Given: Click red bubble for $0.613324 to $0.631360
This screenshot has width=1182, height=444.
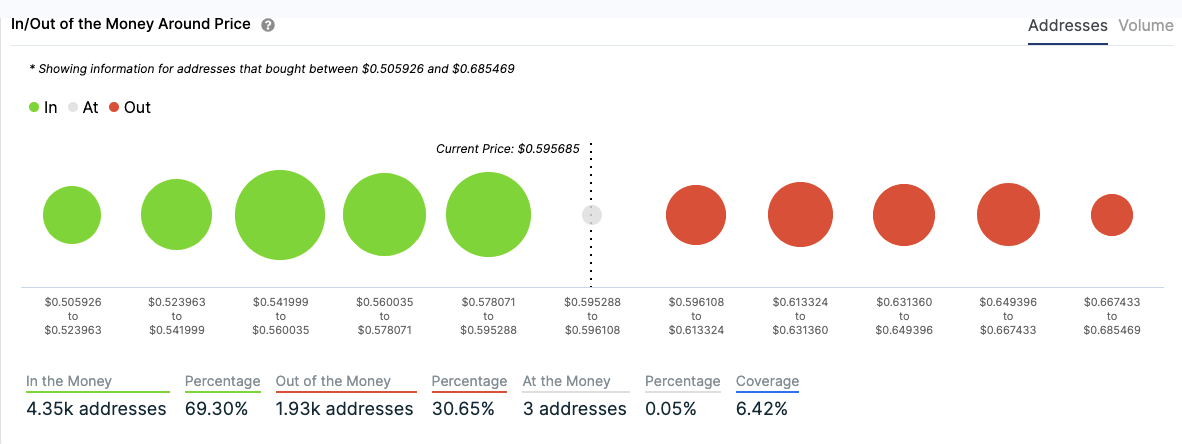Looking at the screenshot, I should 801,215.
